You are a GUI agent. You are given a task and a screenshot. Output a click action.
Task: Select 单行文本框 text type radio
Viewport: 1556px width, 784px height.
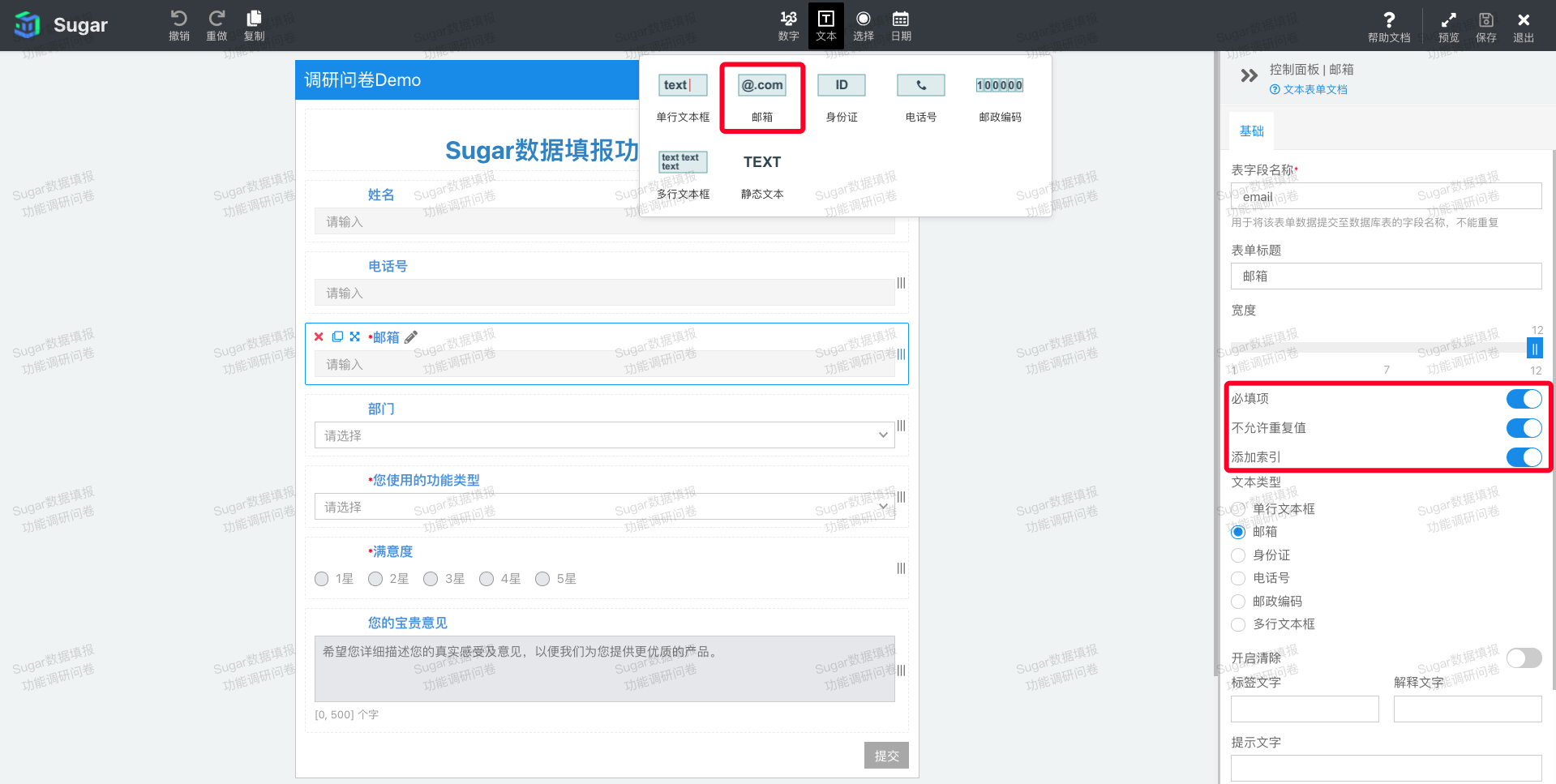[1237, 509]
